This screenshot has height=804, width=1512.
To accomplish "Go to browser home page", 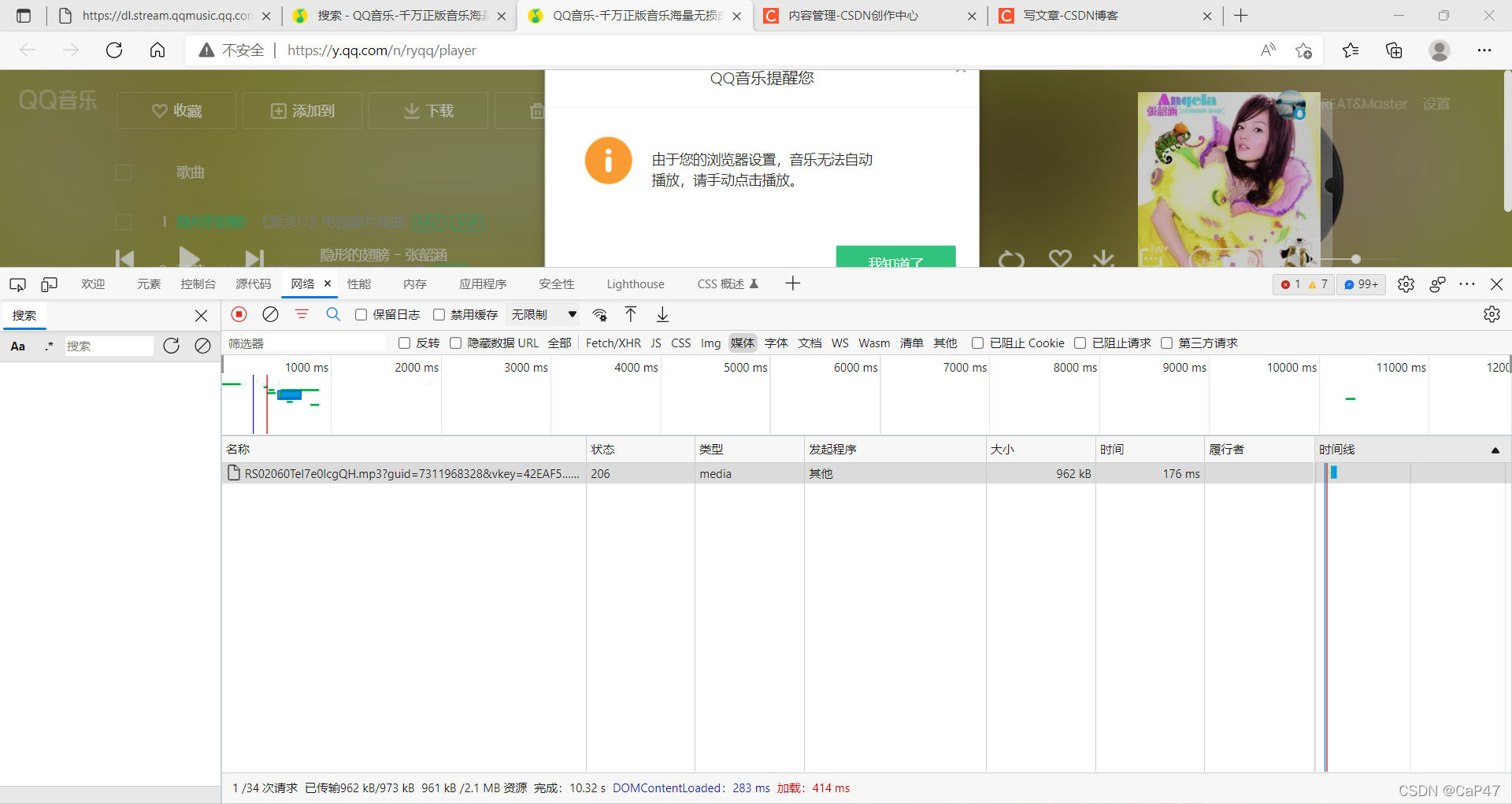I will (157, 50).
